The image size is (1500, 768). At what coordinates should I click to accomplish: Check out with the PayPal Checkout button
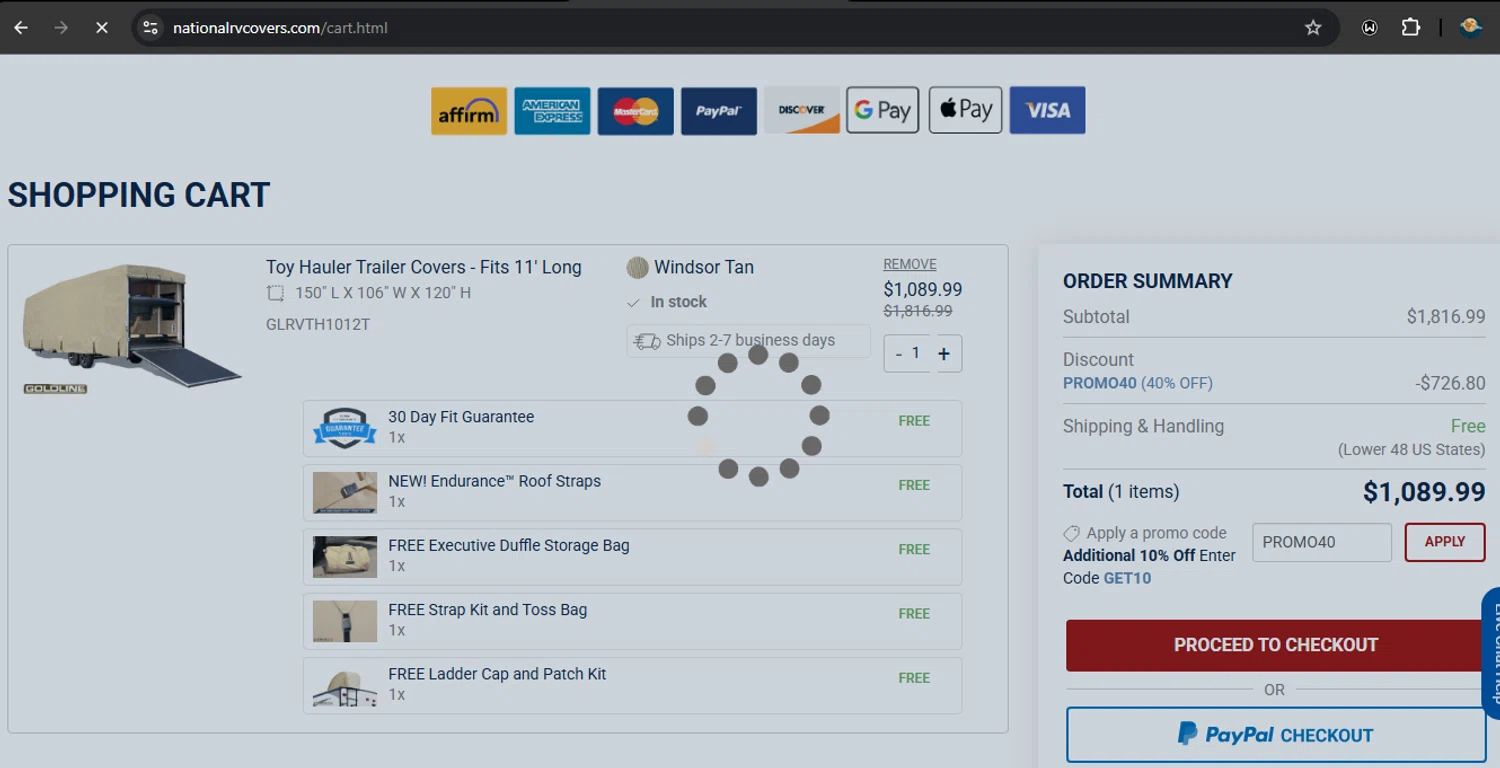coord(1276,735)
